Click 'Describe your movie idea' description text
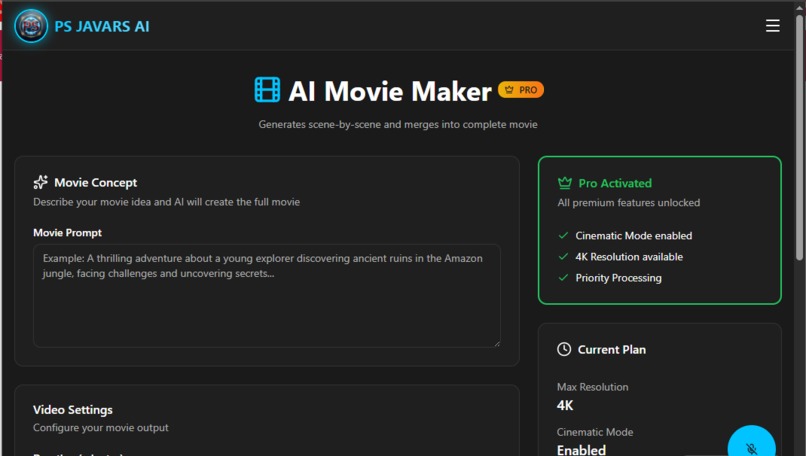Screen dimensions: 806x456 click(167, 202)
